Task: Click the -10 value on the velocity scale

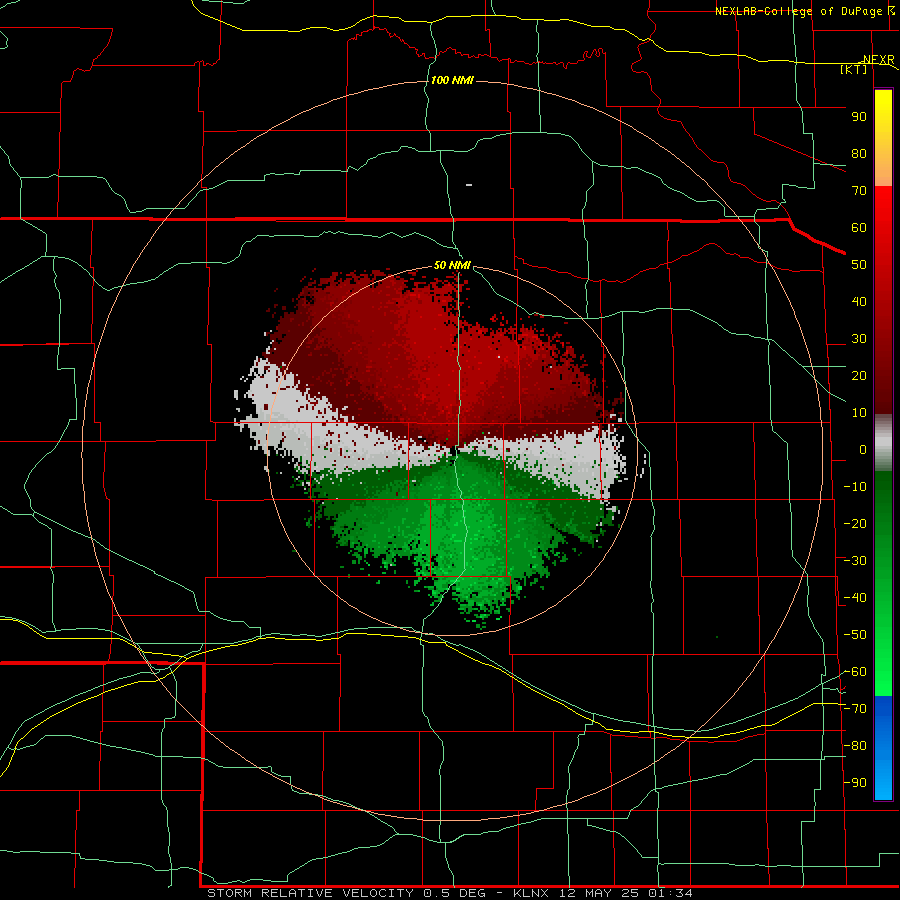Action: coord(855,487)
